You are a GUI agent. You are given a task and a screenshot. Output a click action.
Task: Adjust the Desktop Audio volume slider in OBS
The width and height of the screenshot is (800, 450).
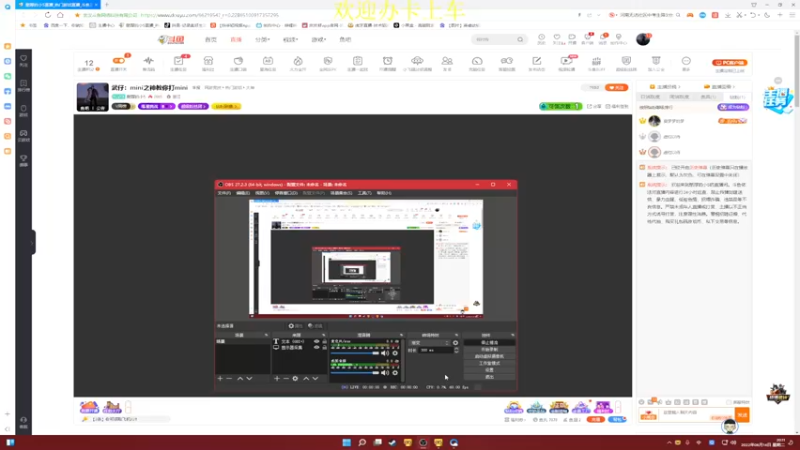click(355, 372)
